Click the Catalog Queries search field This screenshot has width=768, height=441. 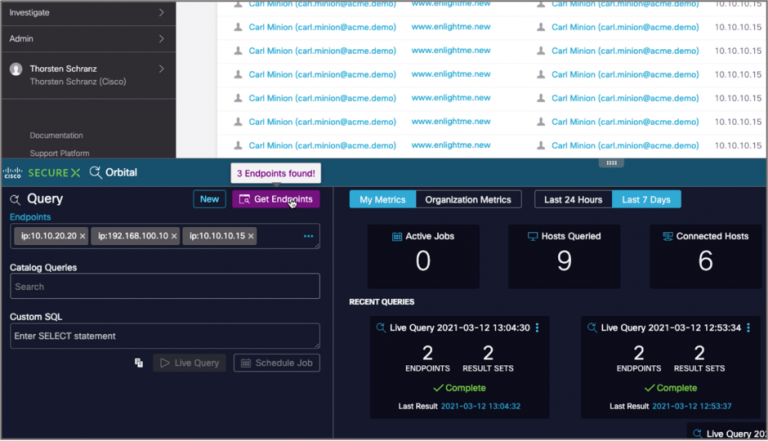pos(164,286)
